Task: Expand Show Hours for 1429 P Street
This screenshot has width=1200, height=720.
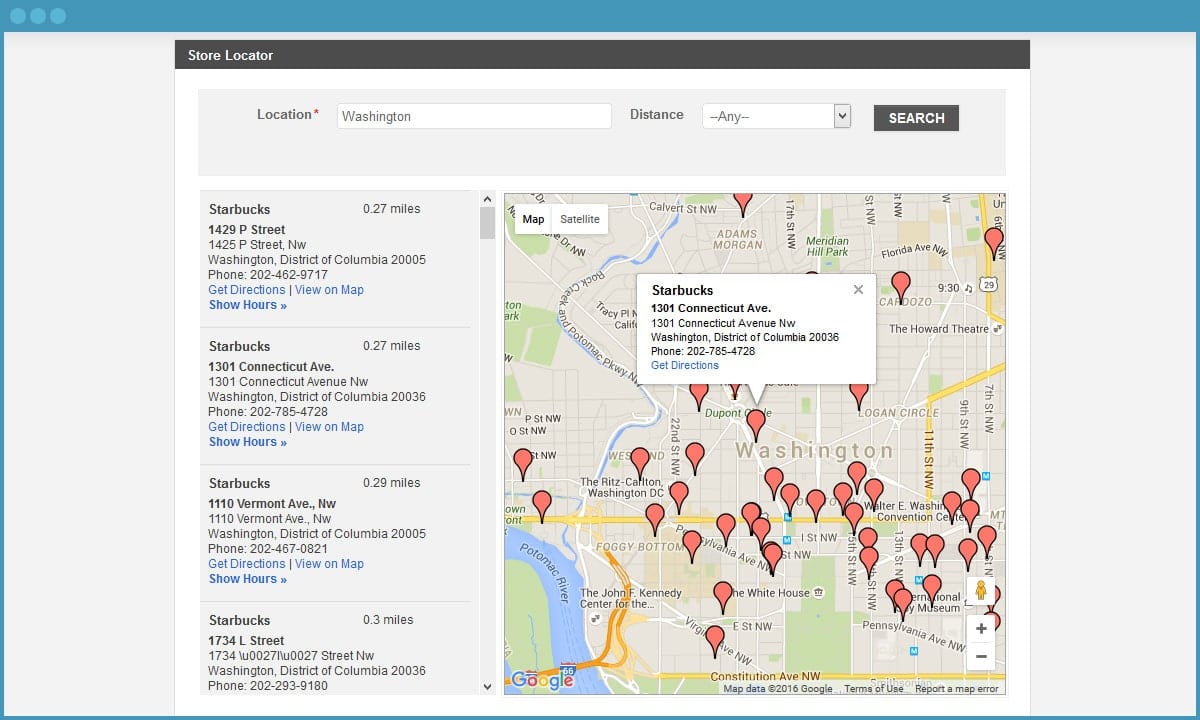Action: [247, 305]
